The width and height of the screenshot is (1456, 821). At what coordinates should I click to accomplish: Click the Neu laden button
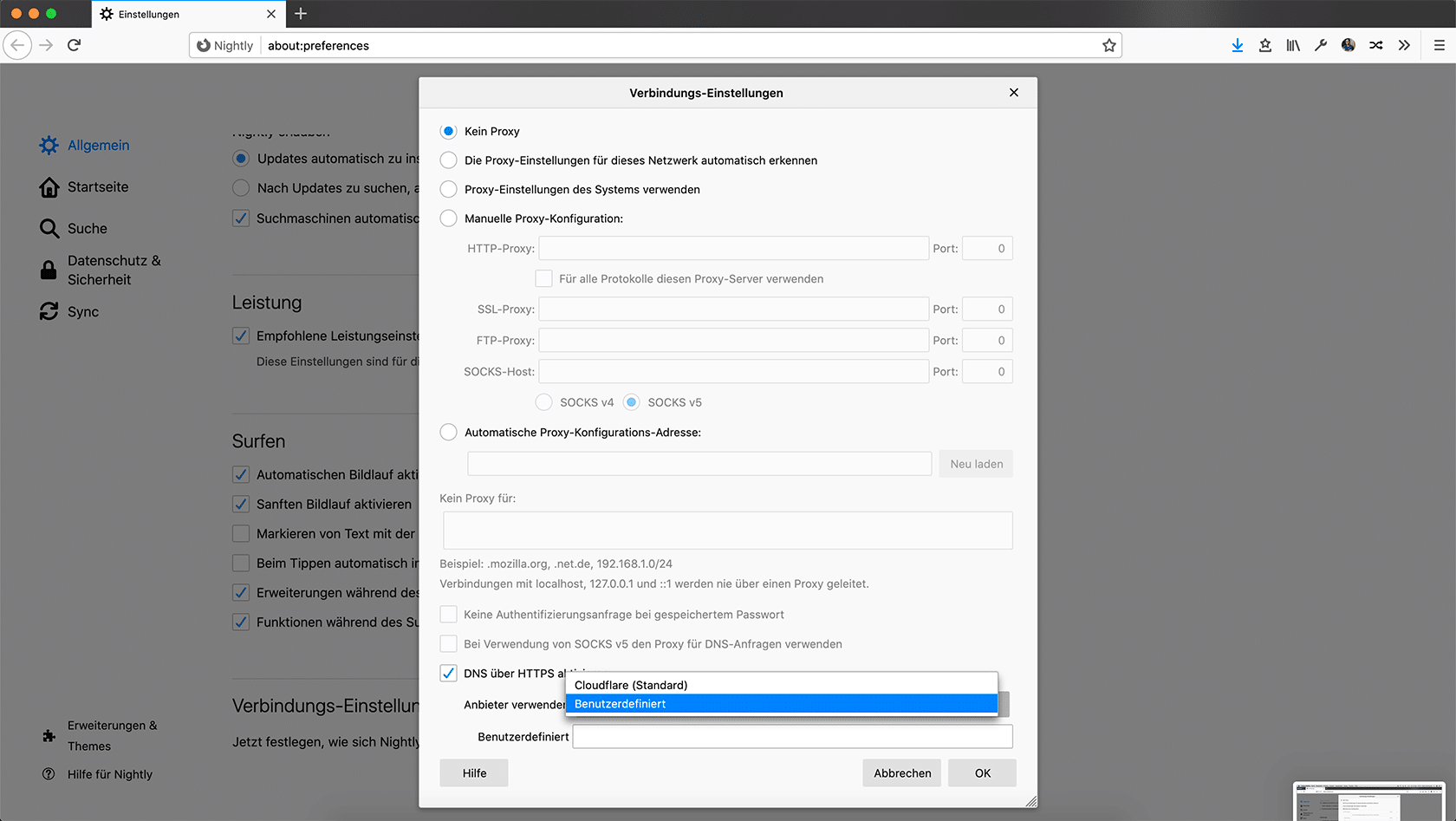[x=975, y=463]
